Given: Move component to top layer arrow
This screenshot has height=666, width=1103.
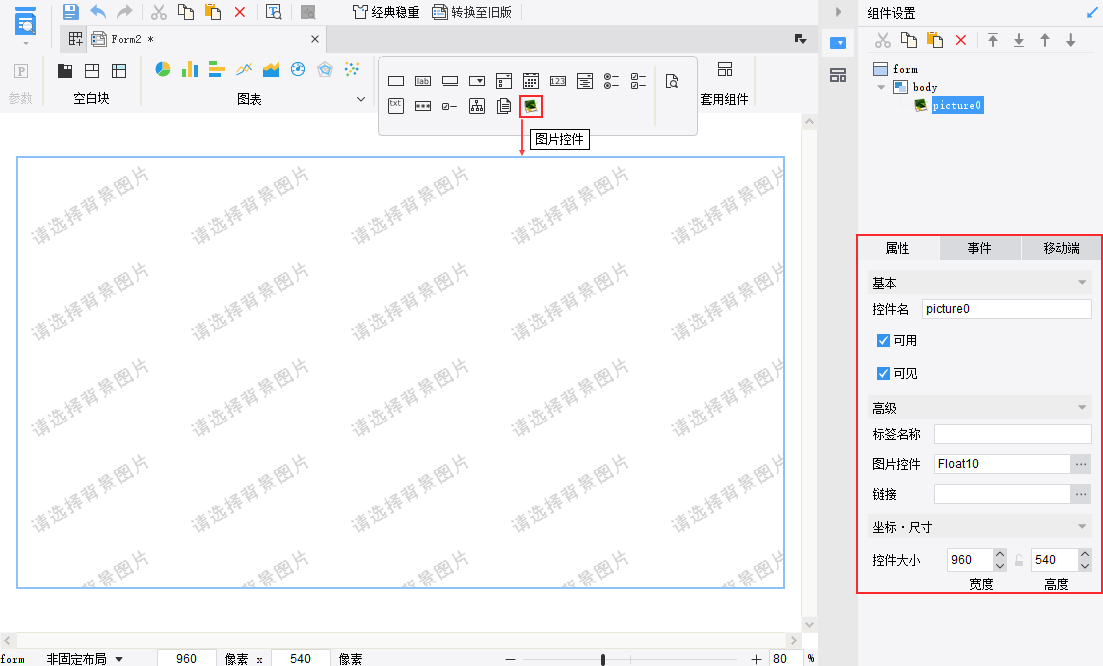Looking at the screenshot, I should tap(993, 40).
